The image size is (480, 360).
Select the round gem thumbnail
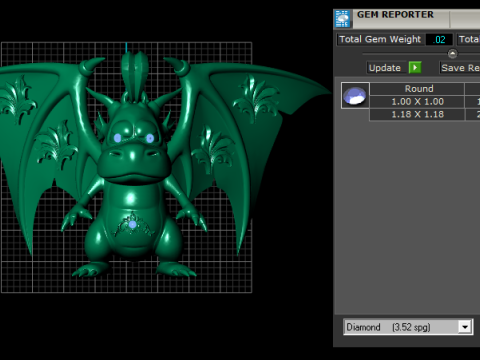pos(355,96)
